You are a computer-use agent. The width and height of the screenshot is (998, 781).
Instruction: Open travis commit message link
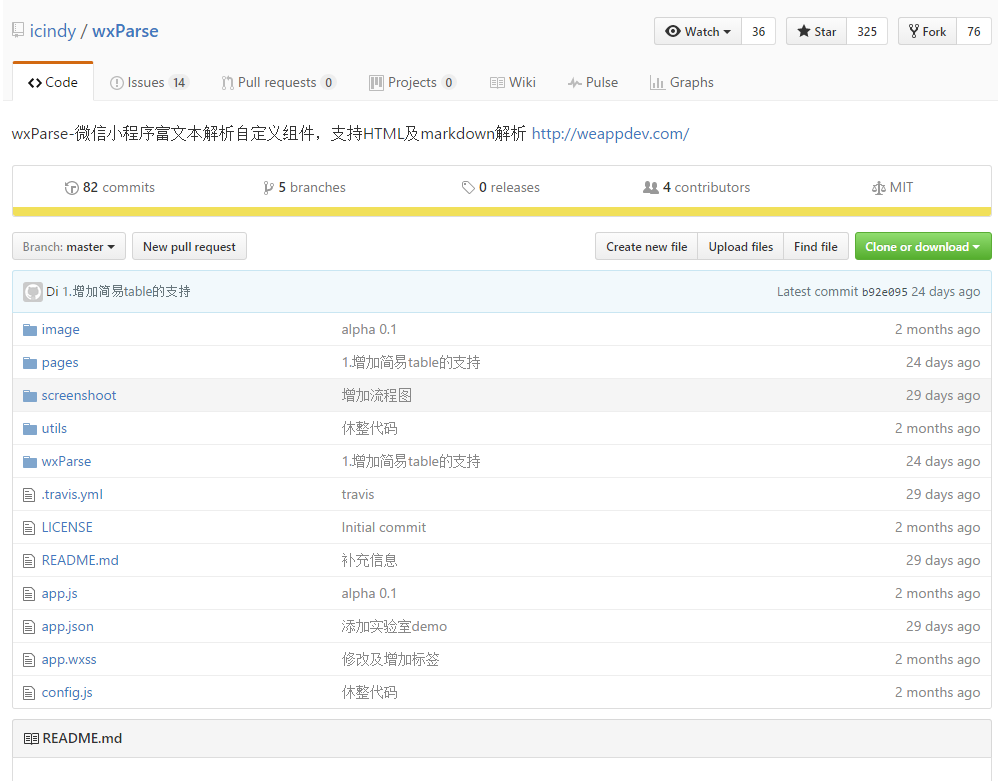pyautogui.click(x=358, y=495)
